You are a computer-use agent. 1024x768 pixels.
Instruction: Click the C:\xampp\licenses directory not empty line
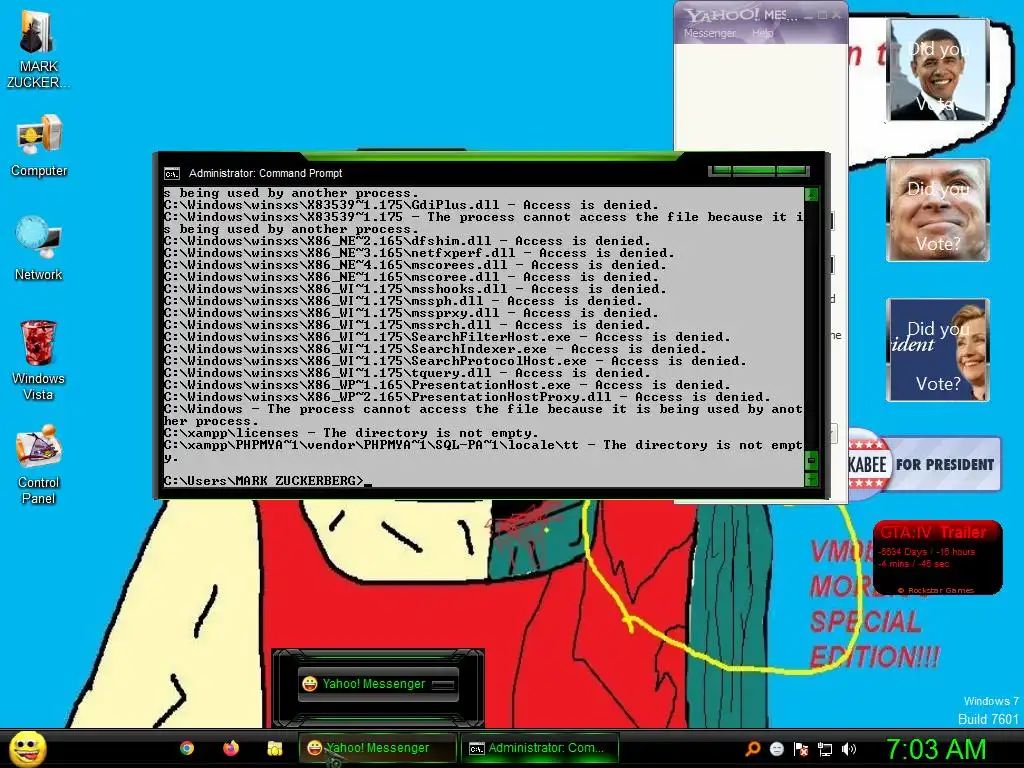click(x=351, y=433)
